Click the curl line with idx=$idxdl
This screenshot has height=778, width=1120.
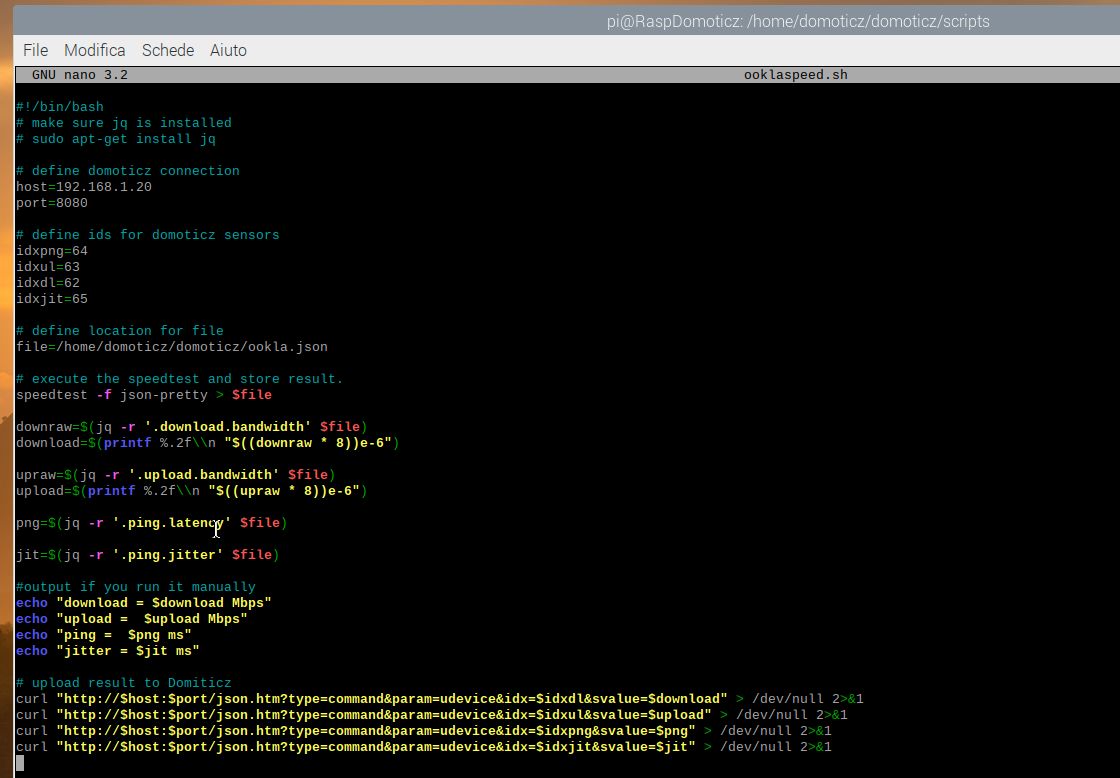tap(439, 699)
